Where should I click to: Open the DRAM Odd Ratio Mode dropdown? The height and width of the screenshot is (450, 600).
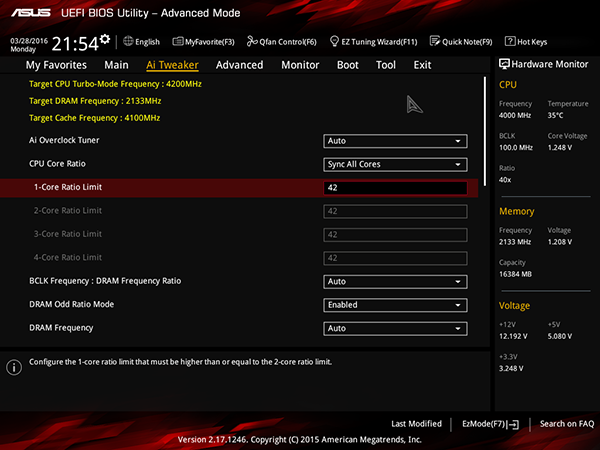click(395, 305)
